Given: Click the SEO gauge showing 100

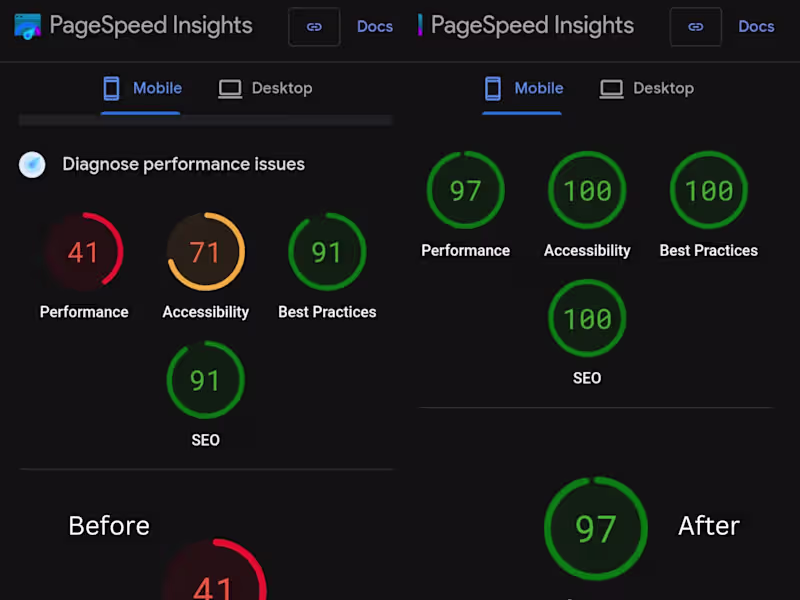Looking at the screenshot, I should coord(587,318).
